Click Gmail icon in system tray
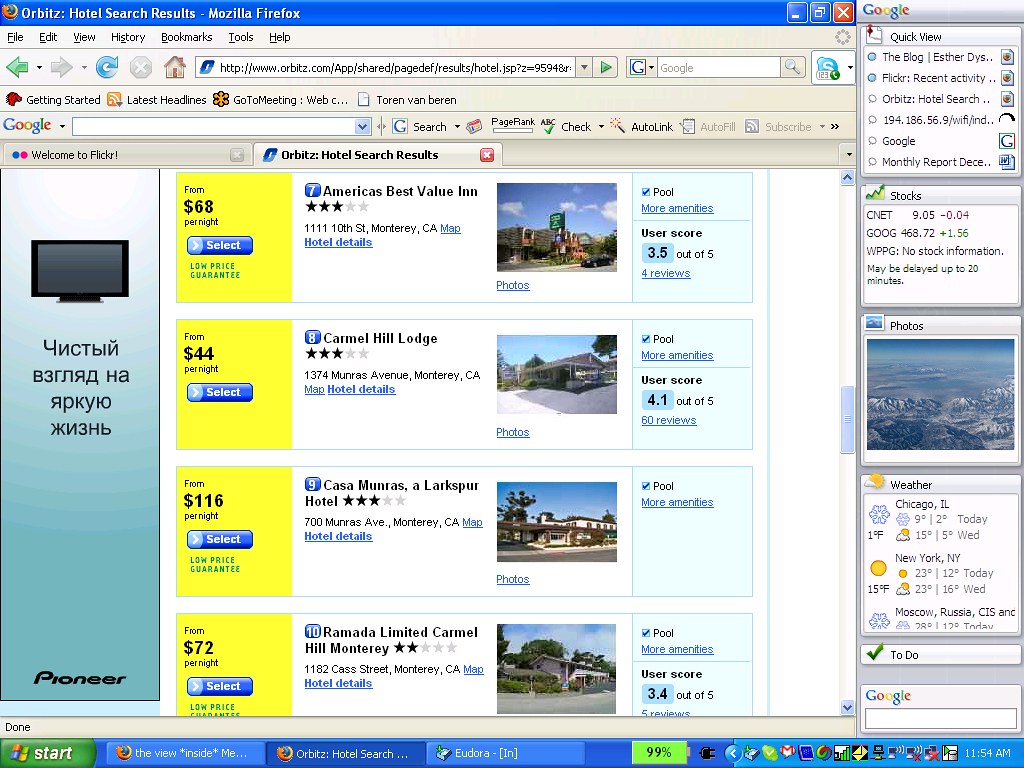1024x768 pixels. click(x=788, y=753)
